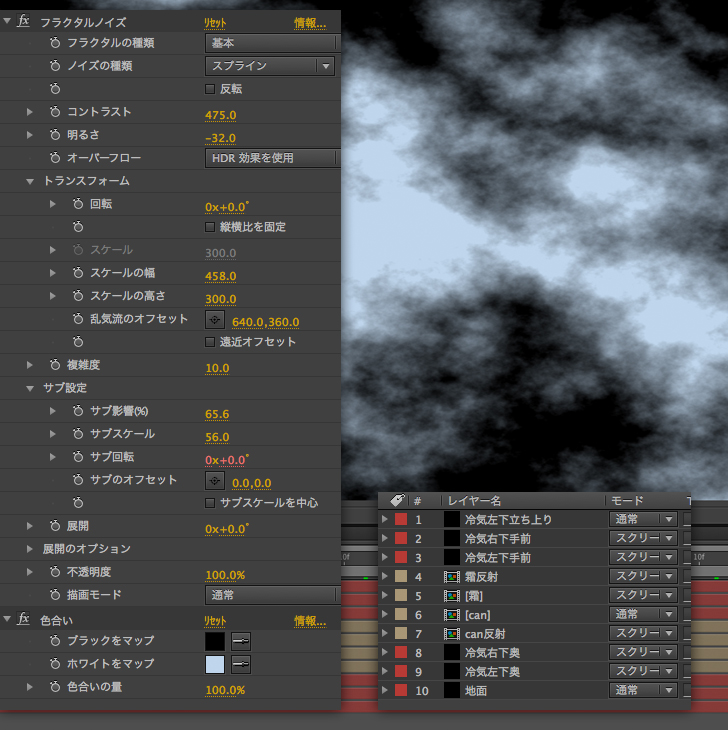728x730 pixels.
Task: Click the crosshair button for 乱気流のオフセット
Action: tap(215, 320)
